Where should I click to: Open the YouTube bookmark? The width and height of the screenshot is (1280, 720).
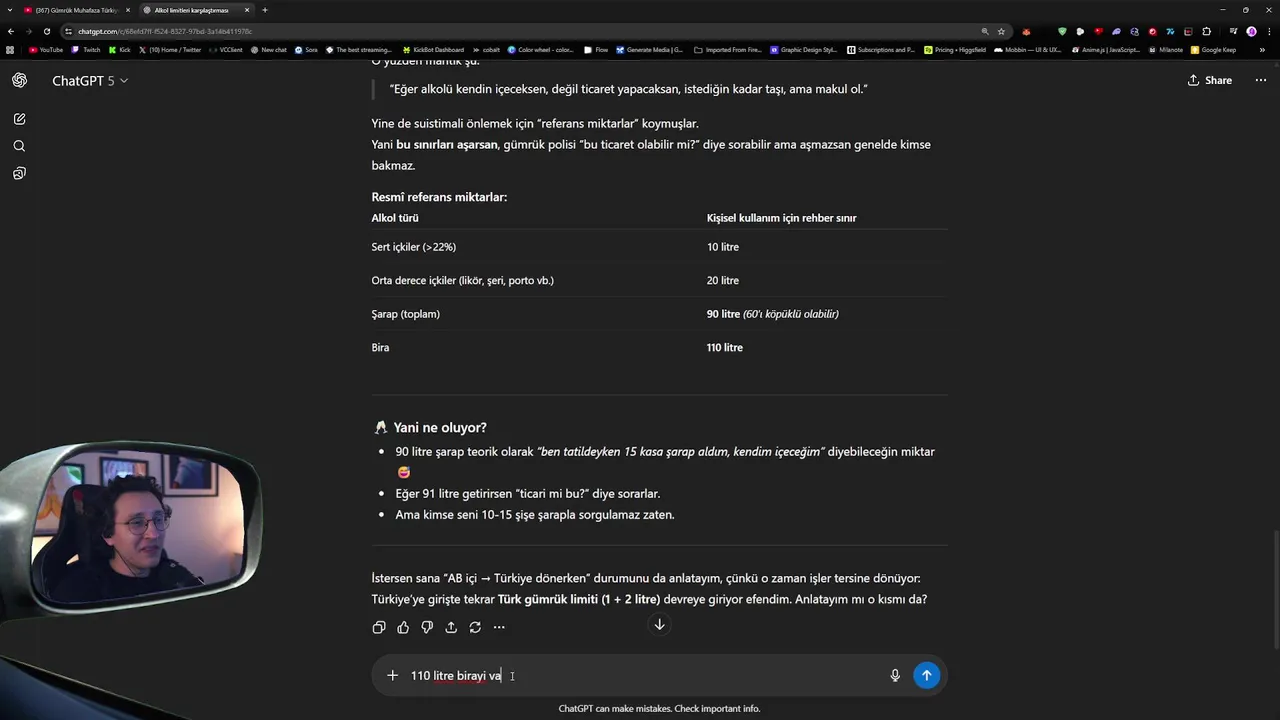coord(46,49)
